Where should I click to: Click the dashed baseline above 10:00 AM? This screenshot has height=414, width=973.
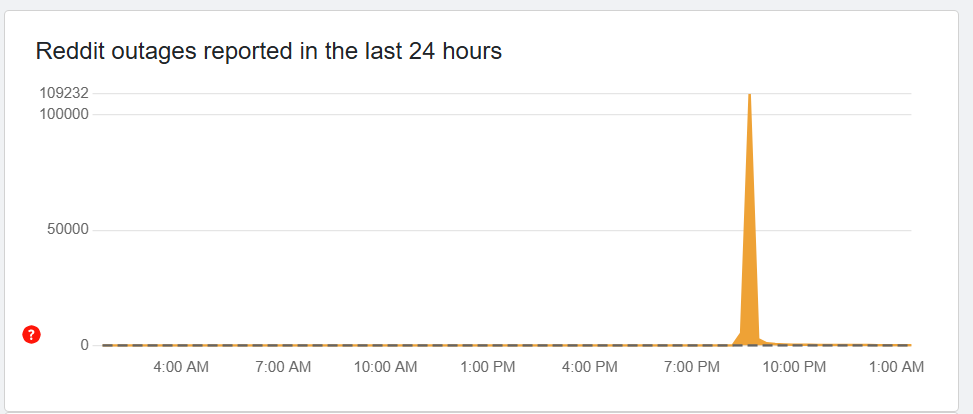tap(385, 345)
